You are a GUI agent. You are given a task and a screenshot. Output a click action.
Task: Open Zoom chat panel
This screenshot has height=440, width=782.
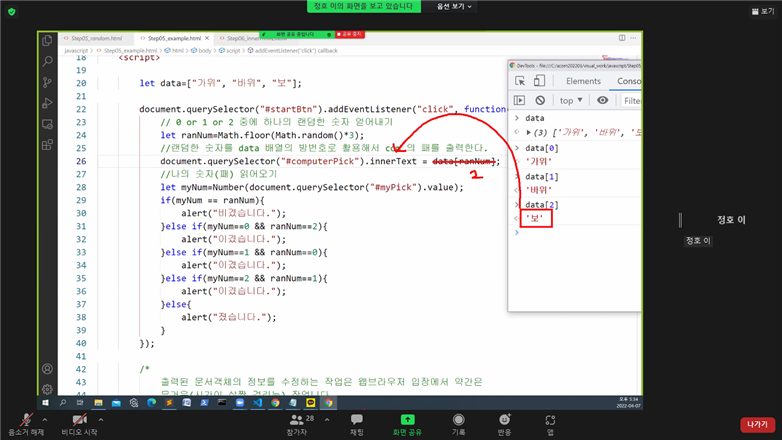pos(357,425)
